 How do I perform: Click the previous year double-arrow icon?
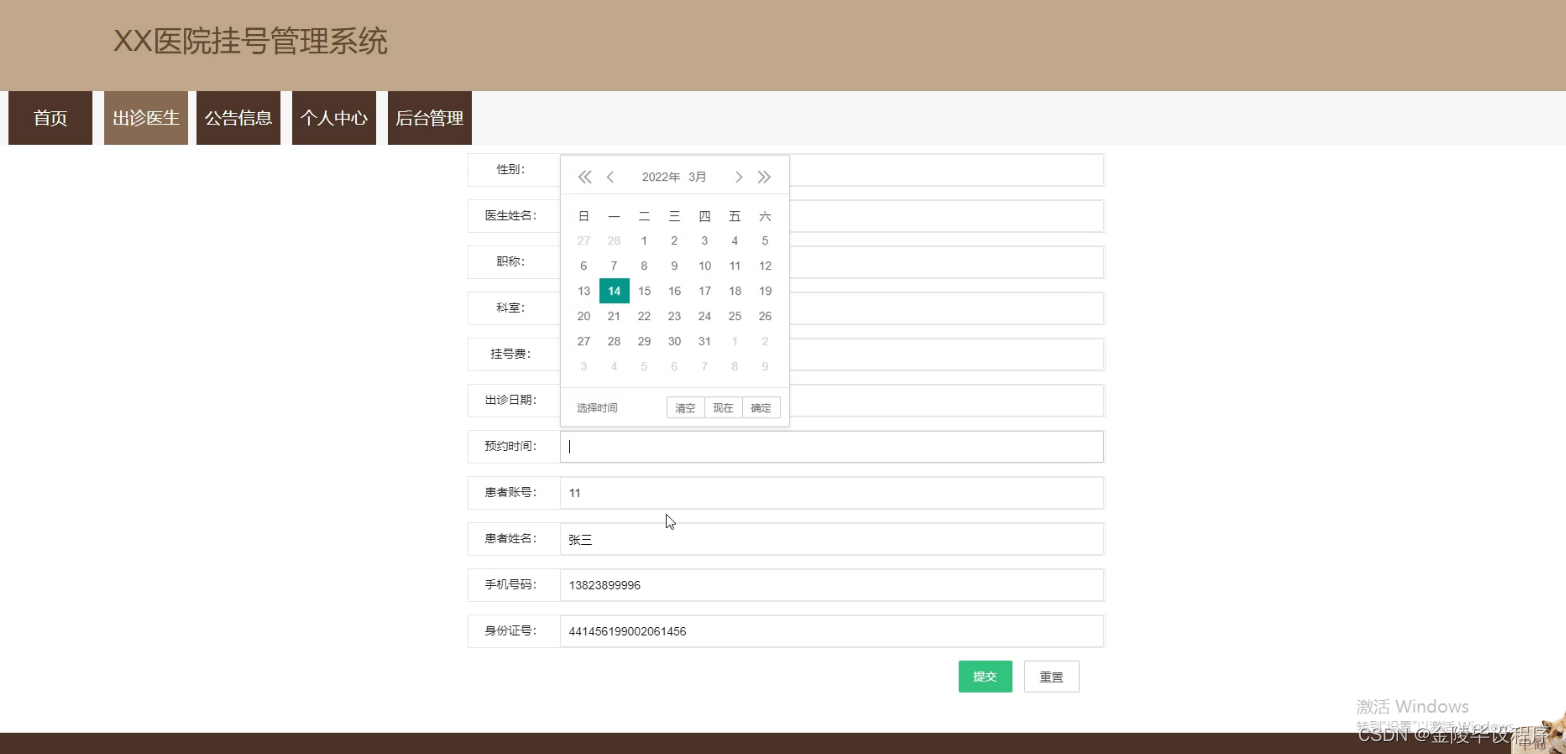(584, 177)
